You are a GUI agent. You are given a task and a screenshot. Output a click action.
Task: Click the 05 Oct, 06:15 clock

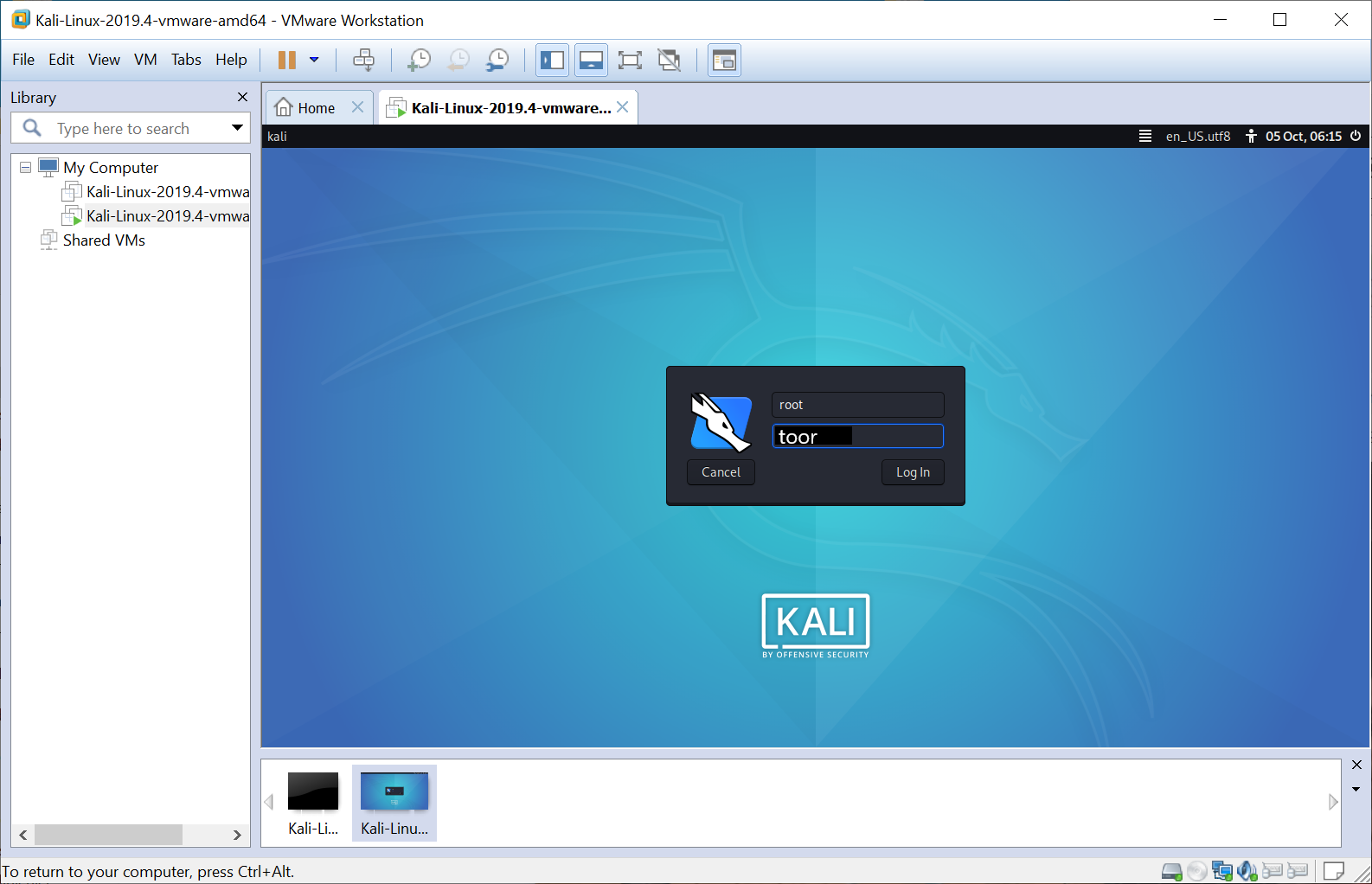(1304, 136)
